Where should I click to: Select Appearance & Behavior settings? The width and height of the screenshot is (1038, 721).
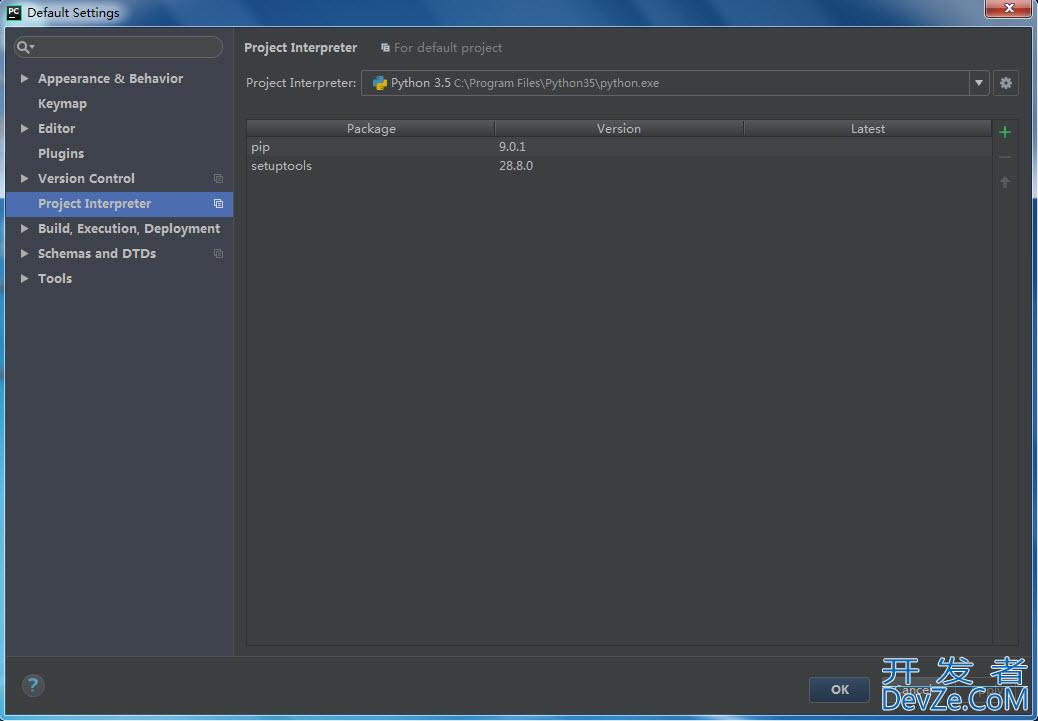(111, 78)
